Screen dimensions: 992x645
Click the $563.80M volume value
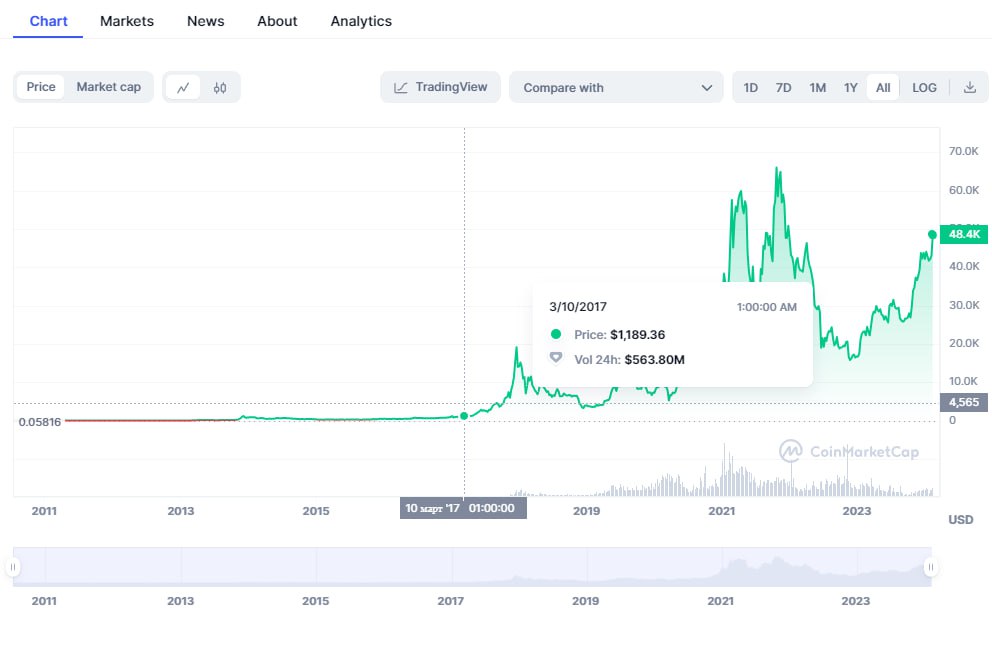point(655,360)
